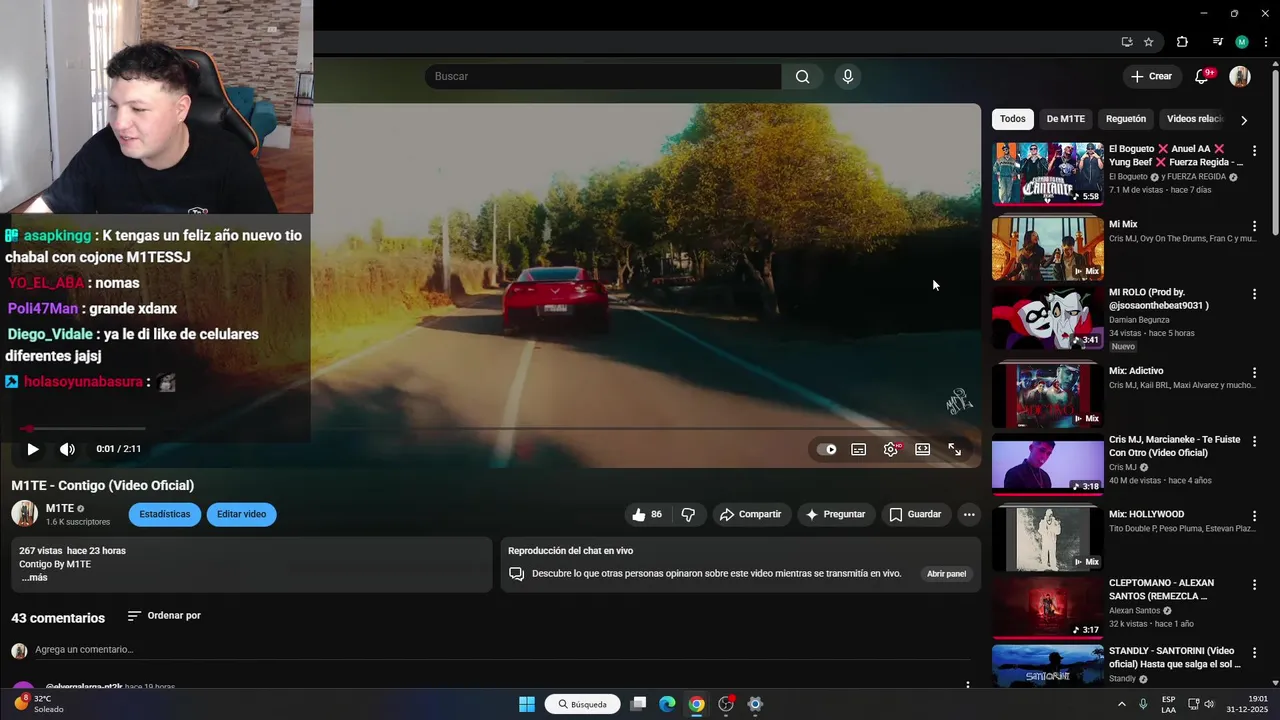Open OBS Studio from taskbar
This screenshot has height=720, width=1280.
(726, 704)
